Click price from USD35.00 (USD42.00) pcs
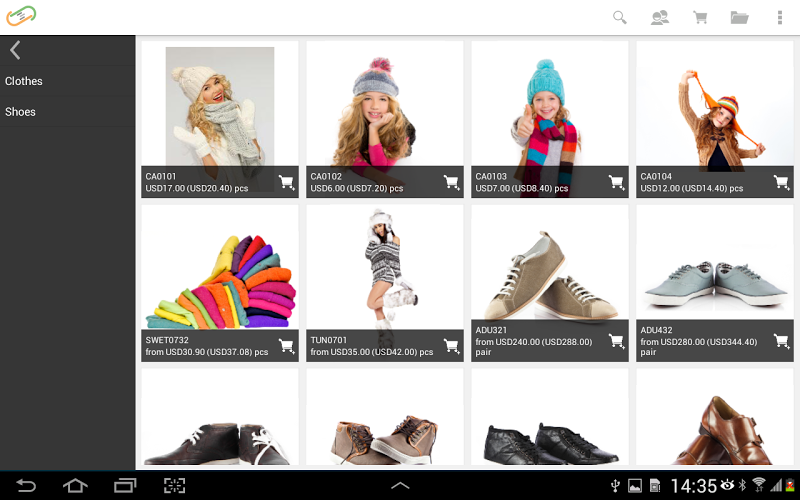Screen dimensions: 800x500 point(371,352)
